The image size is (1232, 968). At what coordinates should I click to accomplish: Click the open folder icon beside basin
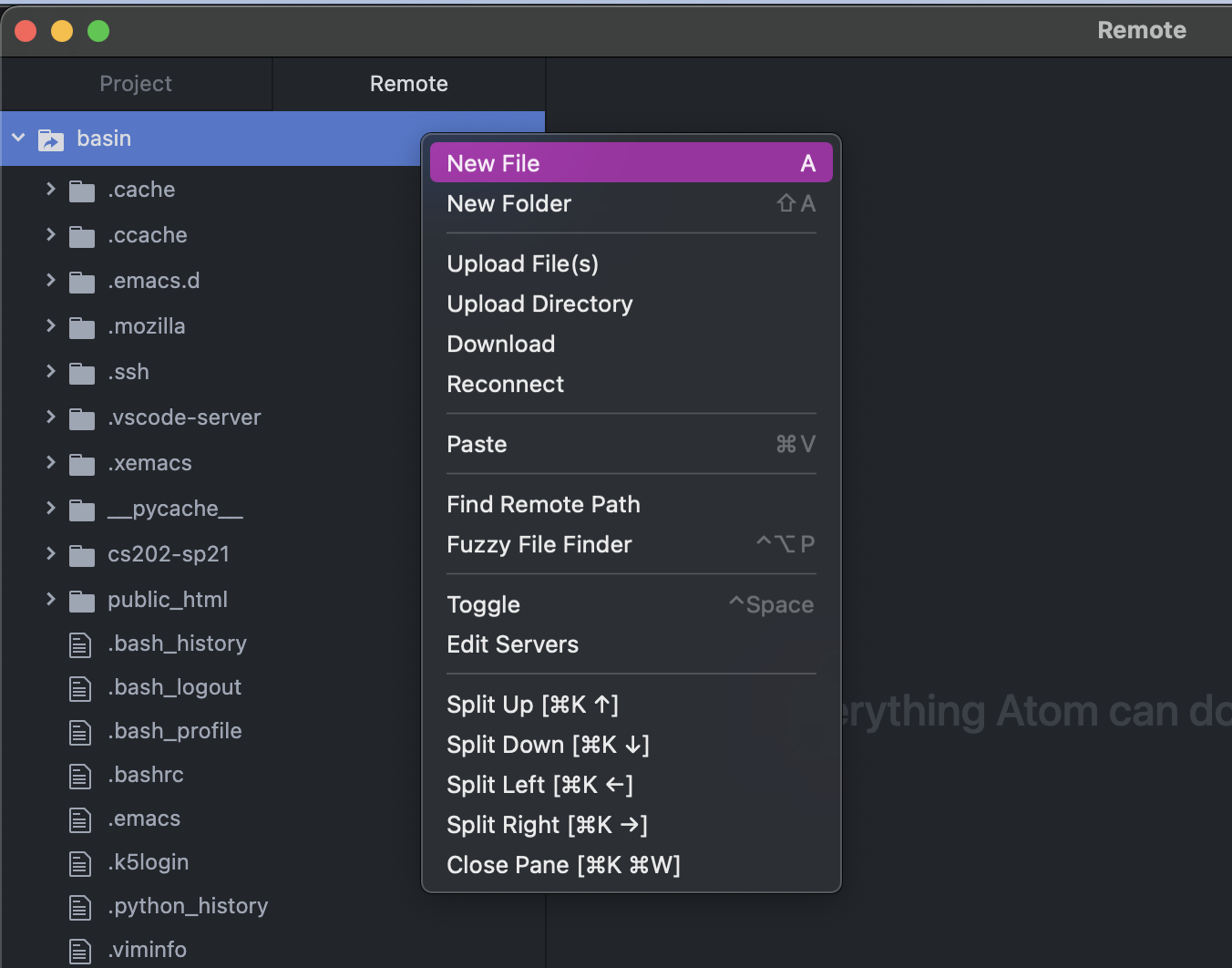[51, 139]
